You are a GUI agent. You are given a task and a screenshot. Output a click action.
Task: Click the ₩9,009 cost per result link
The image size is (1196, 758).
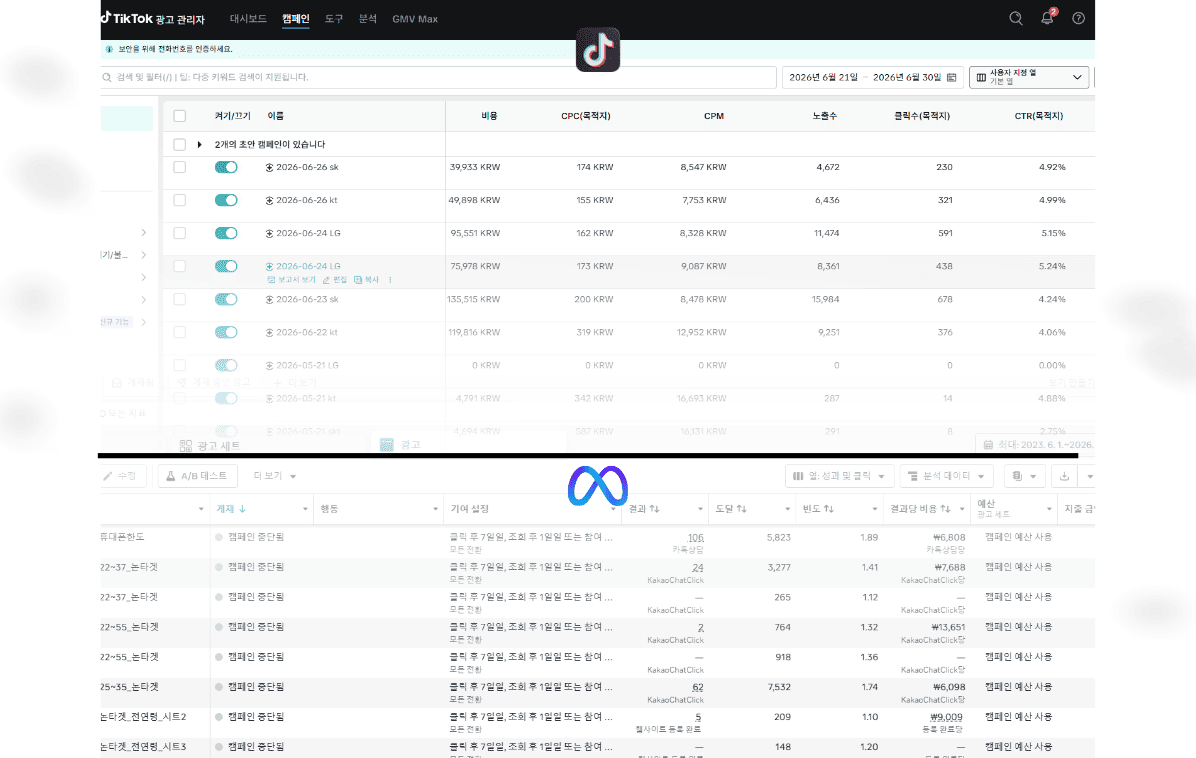pos(946,717)
